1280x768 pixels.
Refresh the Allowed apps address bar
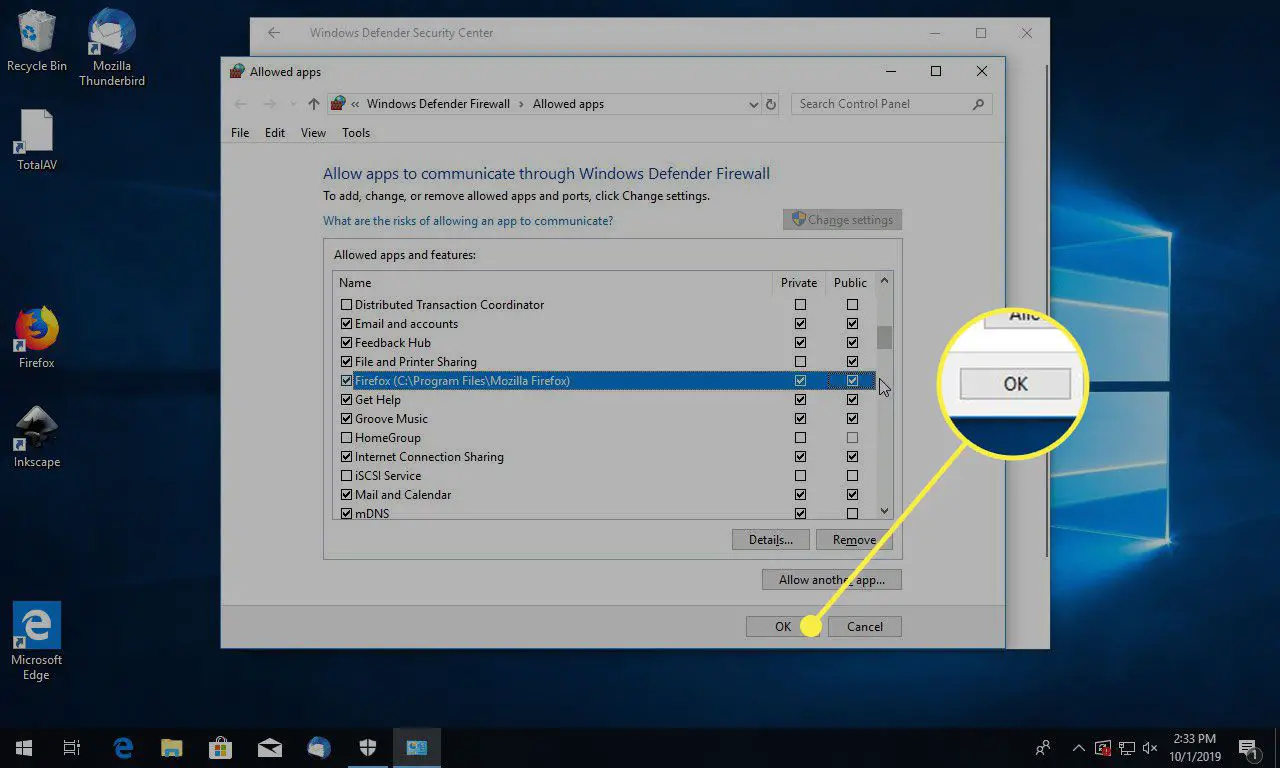click(x=771, y=104)
